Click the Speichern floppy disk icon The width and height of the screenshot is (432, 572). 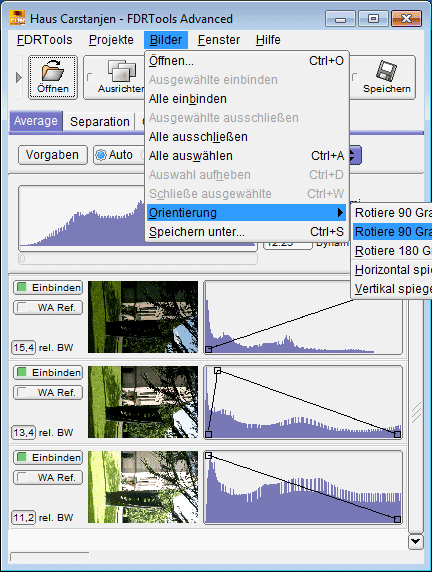pos(386,70)
